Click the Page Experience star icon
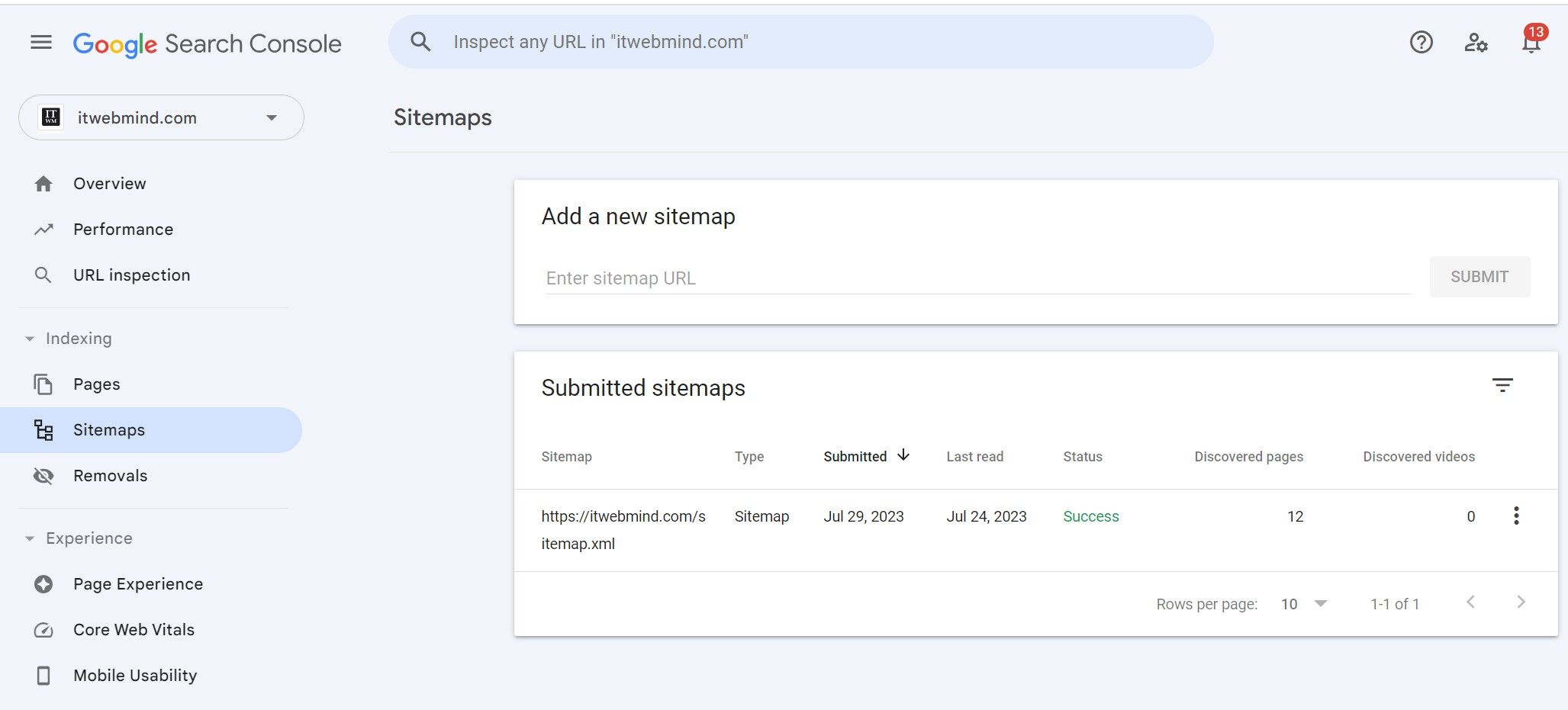The height and width of the screenshot is (710, 1568). (x=43, y=584)
